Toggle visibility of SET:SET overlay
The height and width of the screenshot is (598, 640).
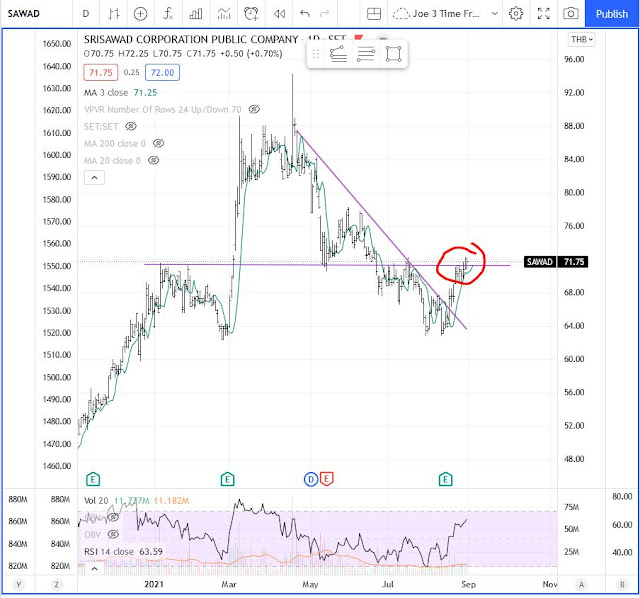[x=131, y=127]
